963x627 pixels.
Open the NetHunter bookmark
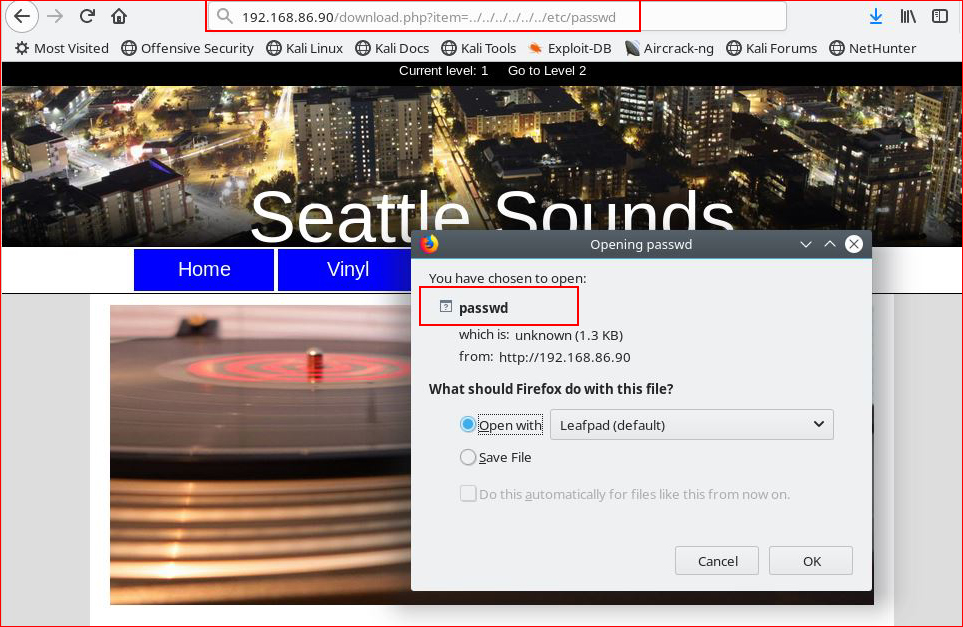pyautogui.click(x=872, y=48)
